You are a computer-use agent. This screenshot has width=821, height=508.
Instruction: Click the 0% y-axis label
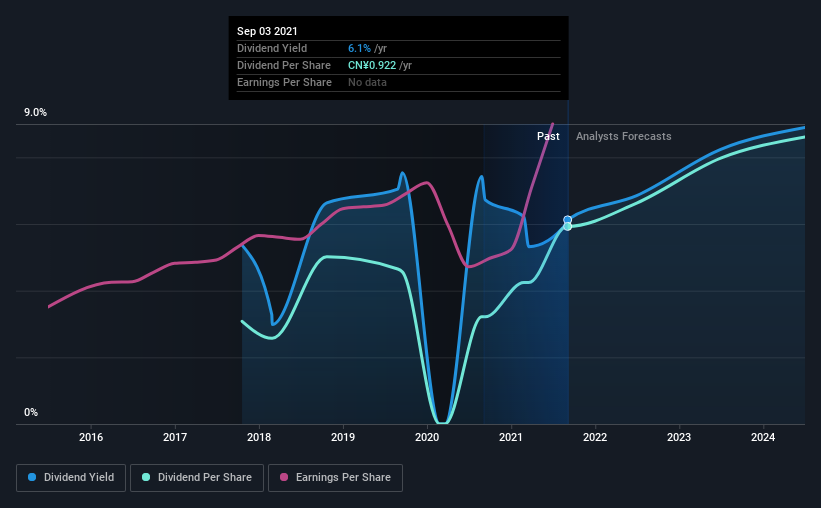tap(31, 413)
